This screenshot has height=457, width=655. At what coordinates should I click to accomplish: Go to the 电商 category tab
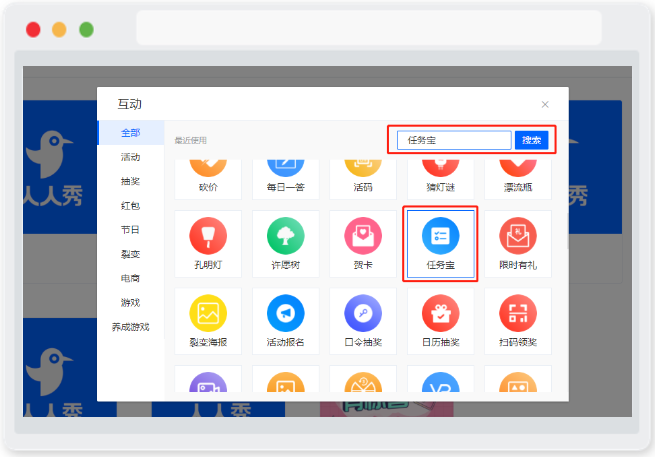pyautogui.click(x=130, y=278)
